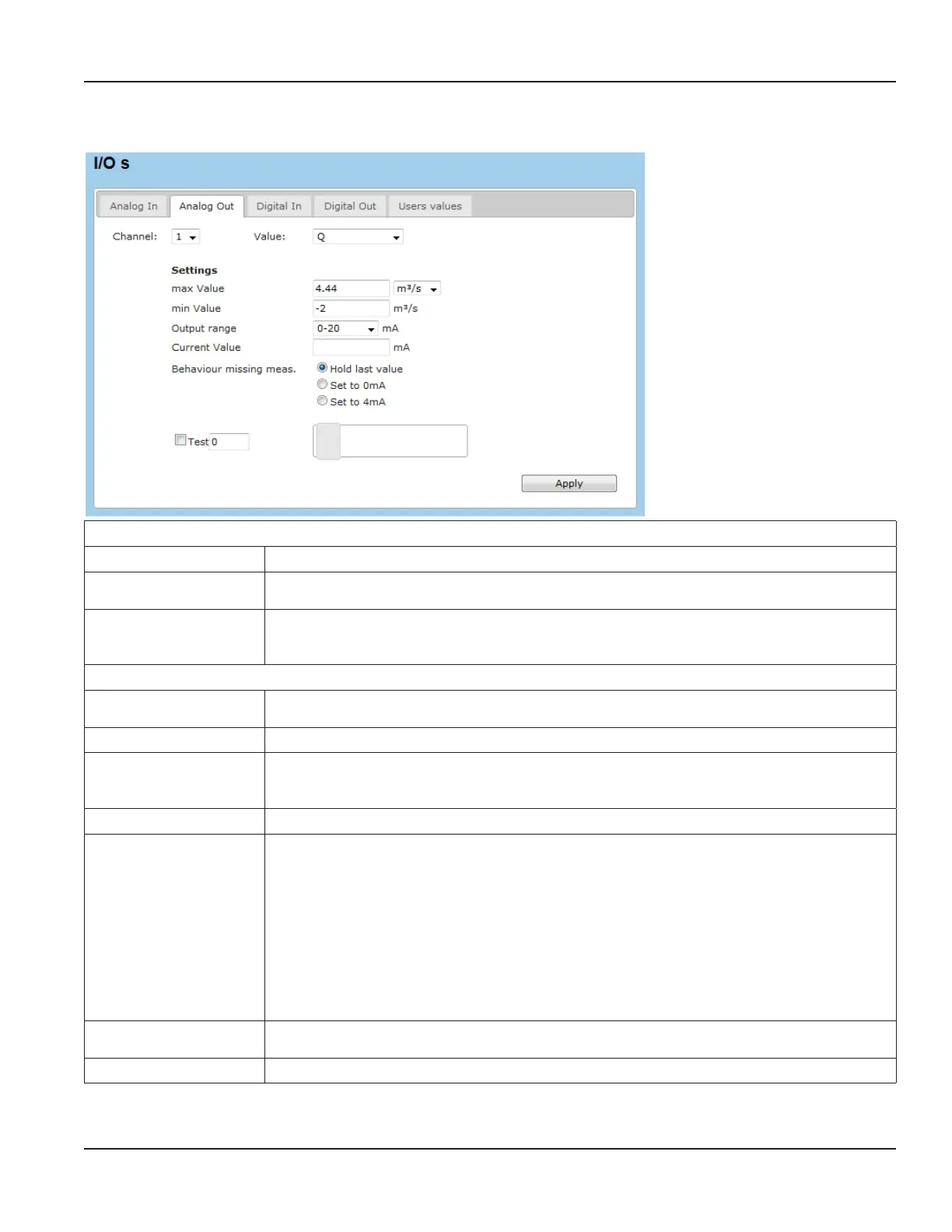Viewport: 952px width, 1232px height.
Task: Click the Settings heading text
Action: [x=194, y=271]
